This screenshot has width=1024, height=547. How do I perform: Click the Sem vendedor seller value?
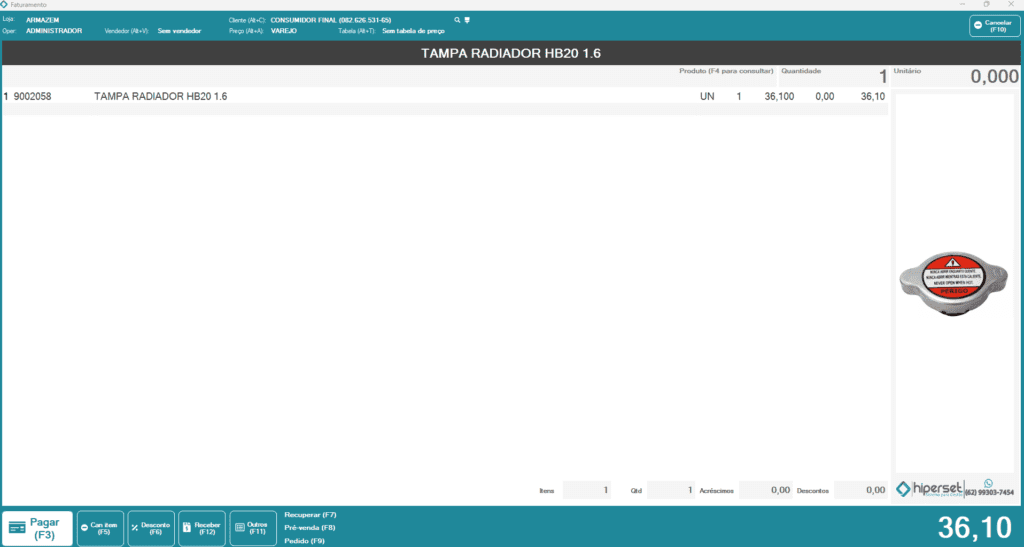[179, 31]
